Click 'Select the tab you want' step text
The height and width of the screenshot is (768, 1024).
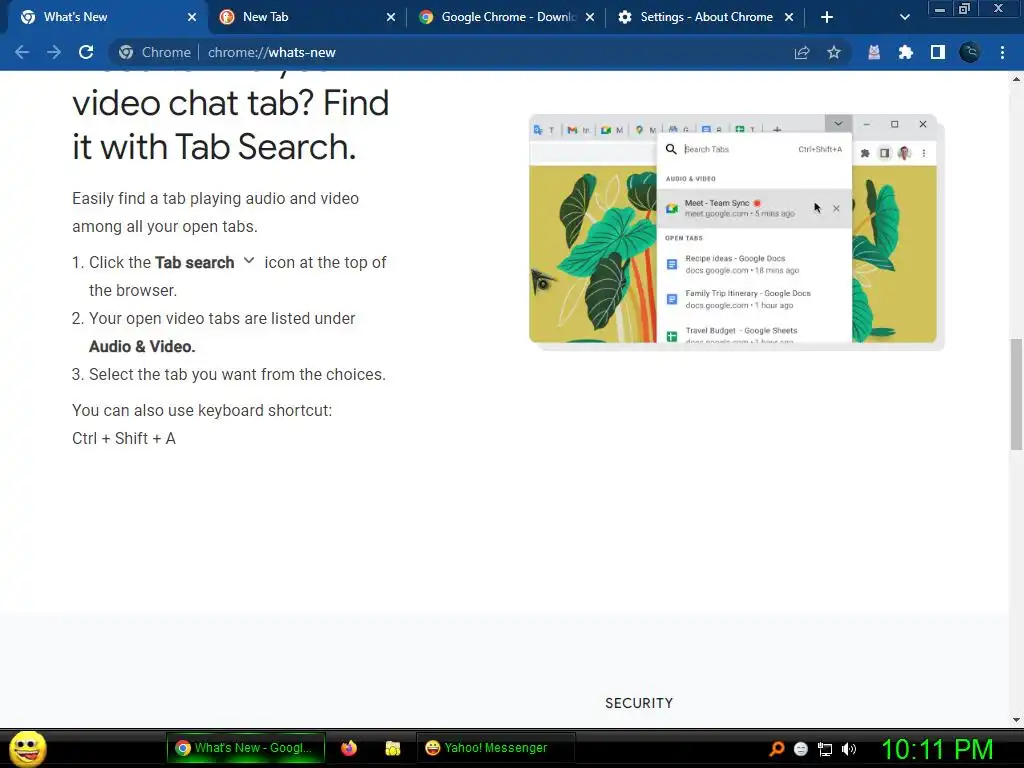point(237,374)
